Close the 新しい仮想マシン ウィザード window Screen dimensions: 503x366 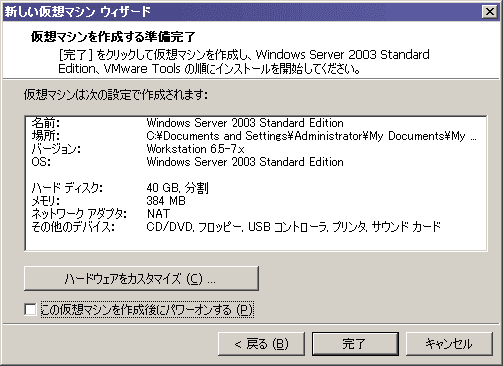[489, 12]
